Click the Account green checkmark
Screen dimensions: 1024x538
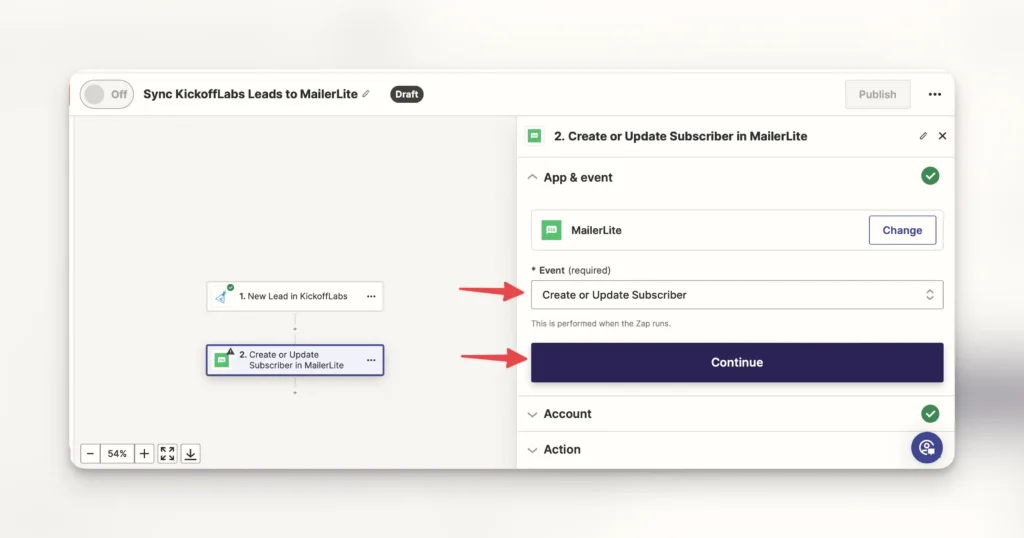pyautogui.click(x=930, y=413)
